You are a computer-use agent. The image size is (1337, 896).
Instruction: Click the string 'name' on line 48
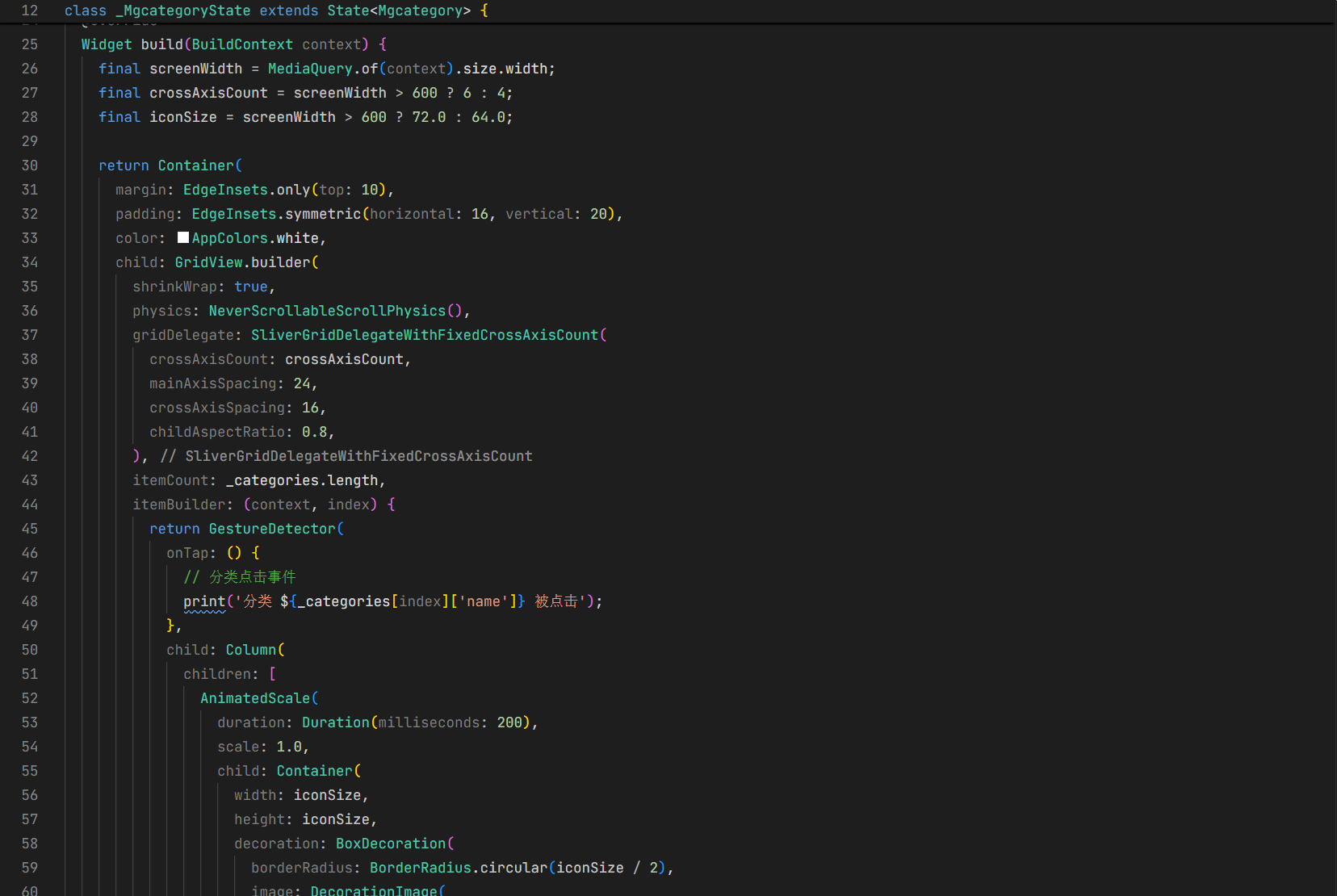click(484, 601)
